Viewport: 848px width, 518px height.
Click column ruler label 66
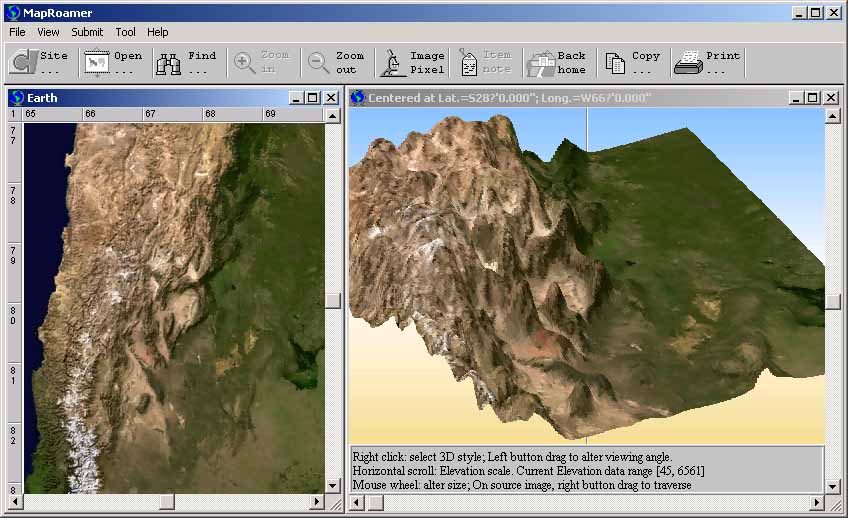coord(90,114)
